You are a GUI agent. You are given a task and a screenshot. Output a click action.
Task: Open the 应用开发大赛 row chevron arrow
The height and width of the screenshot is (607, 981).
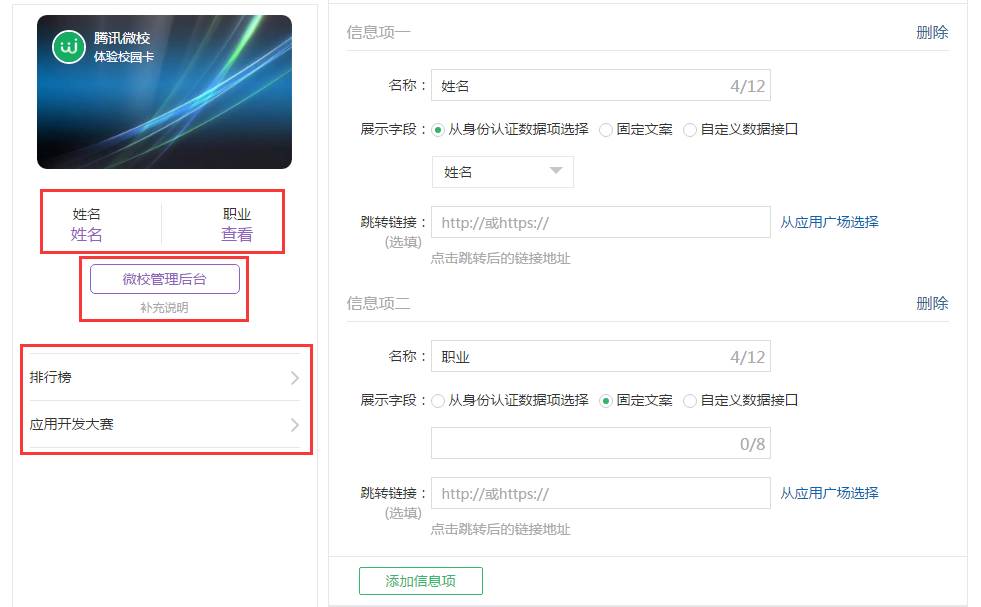coord(295,425)
